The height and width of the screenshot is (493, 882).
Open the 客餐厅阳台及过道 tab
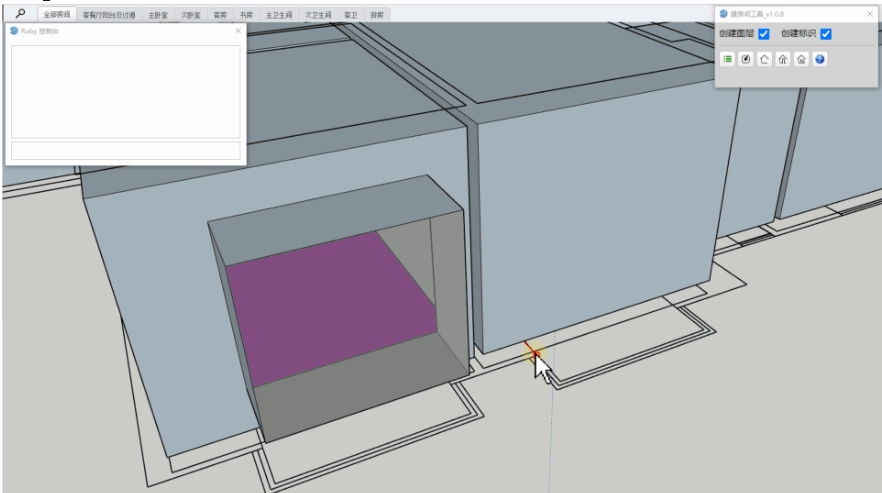pos(109,16)
